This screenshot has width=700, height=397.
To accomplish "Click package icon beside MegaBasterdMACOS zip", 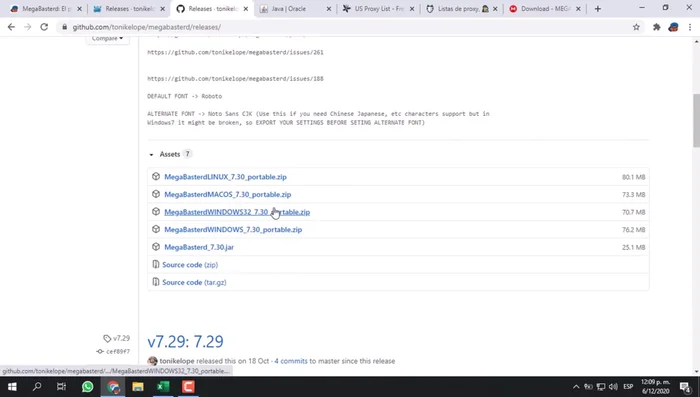I will click(156, 194).
